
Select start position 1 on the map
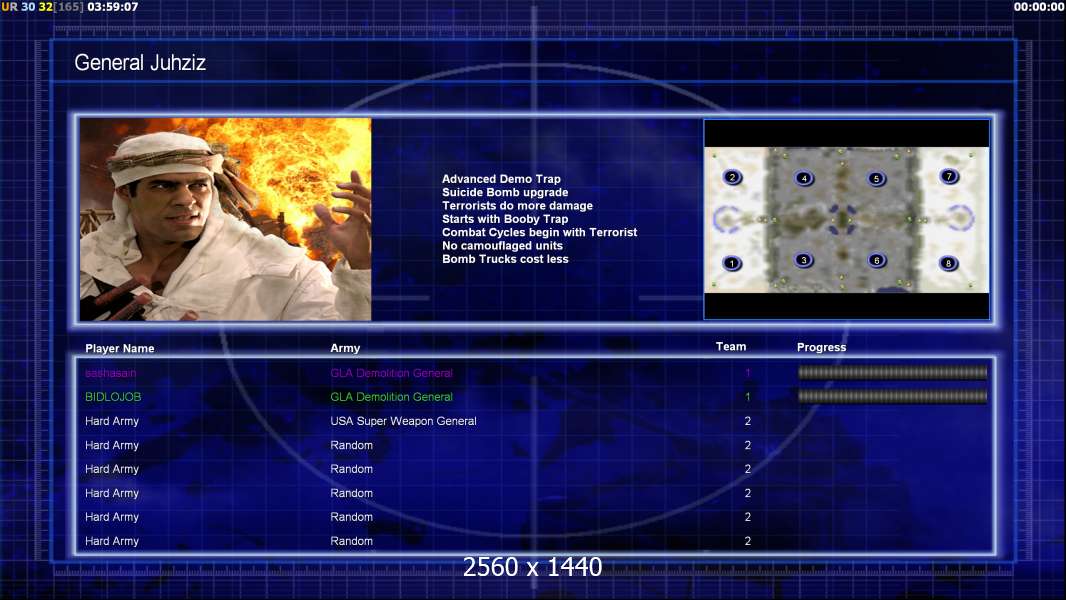(732, 263)
